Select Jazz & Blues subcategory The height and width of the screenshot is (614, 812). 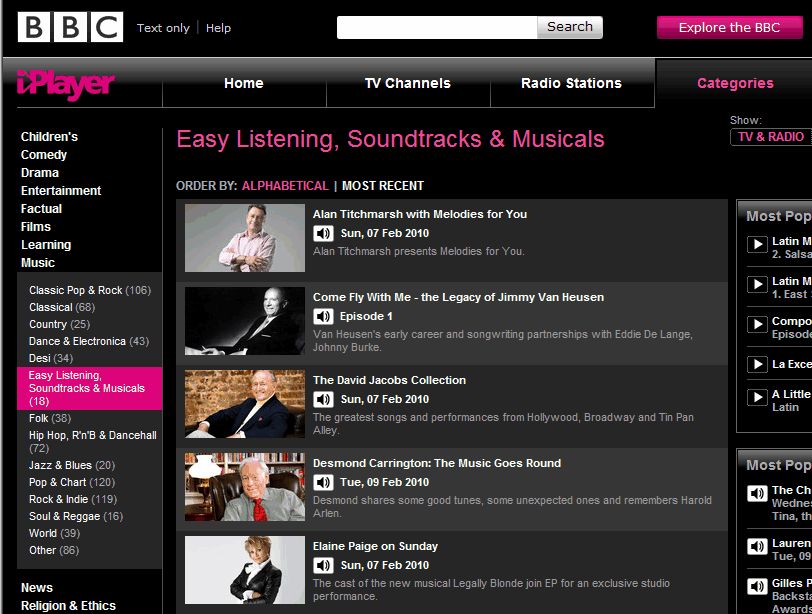72,465
